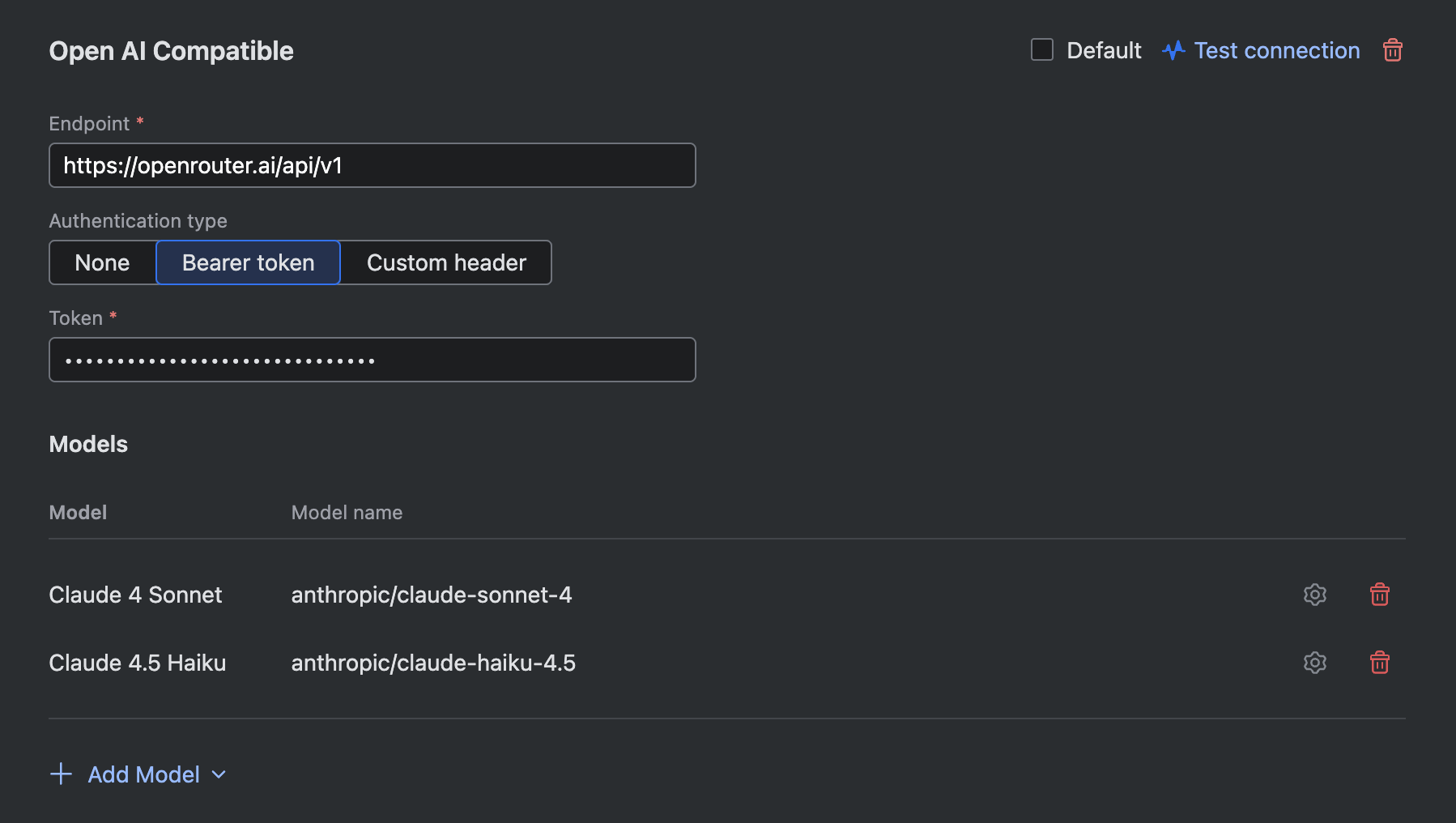This screenshot has width=1456, height=823.
Task: Focus the Token password field
Action: [x=373, y=360]
